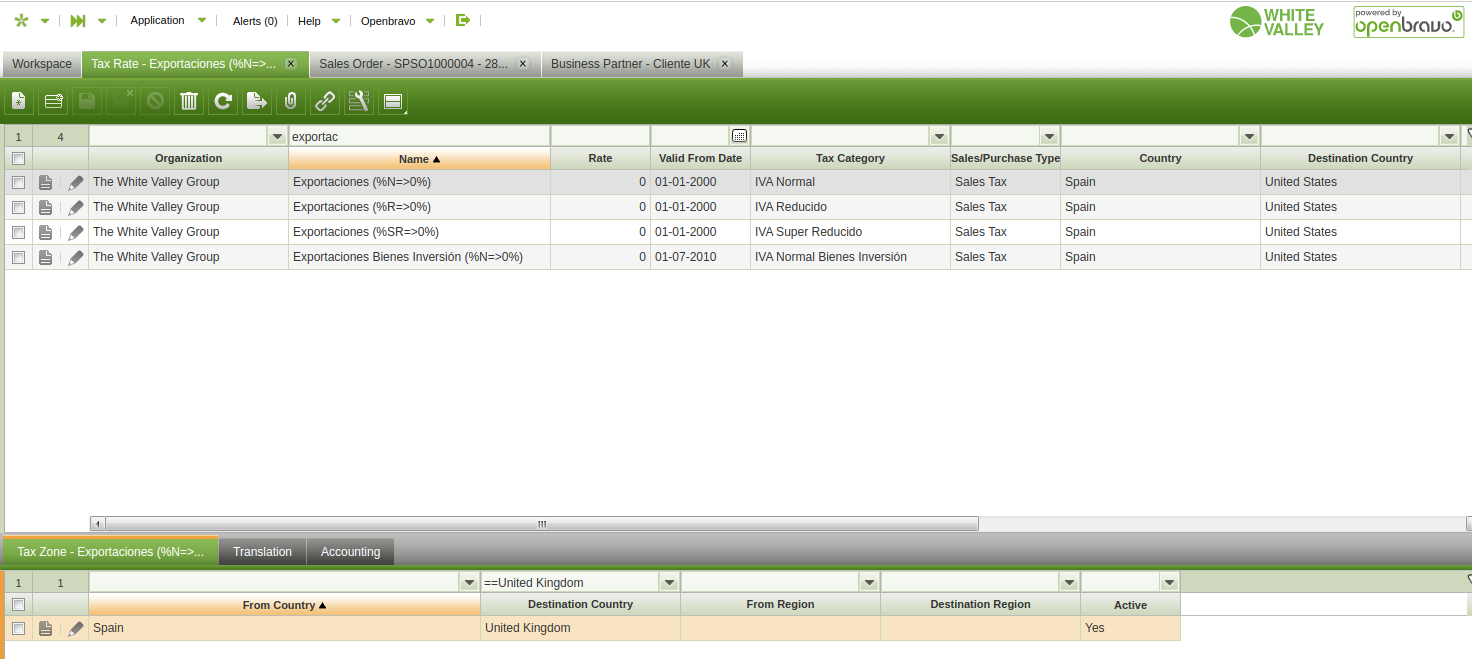Screen dimensions: 1472x659
Task: Open the Accounting subtab
Action: [x=350, y=552]
